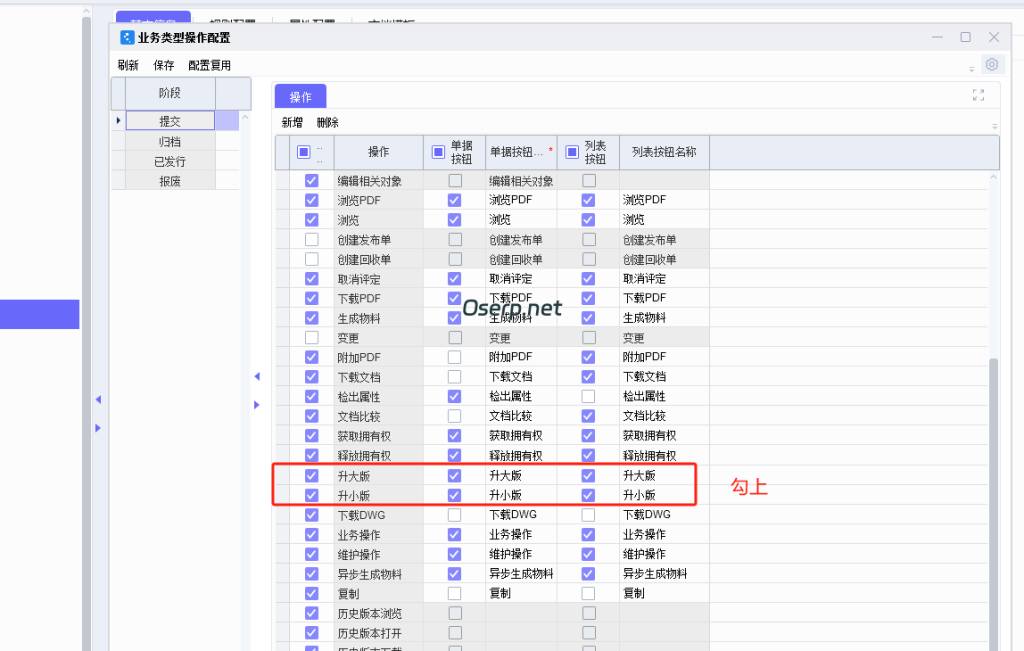
Task: Click the collapse arrow beside the left panel
Action: (x=257, y=376)
